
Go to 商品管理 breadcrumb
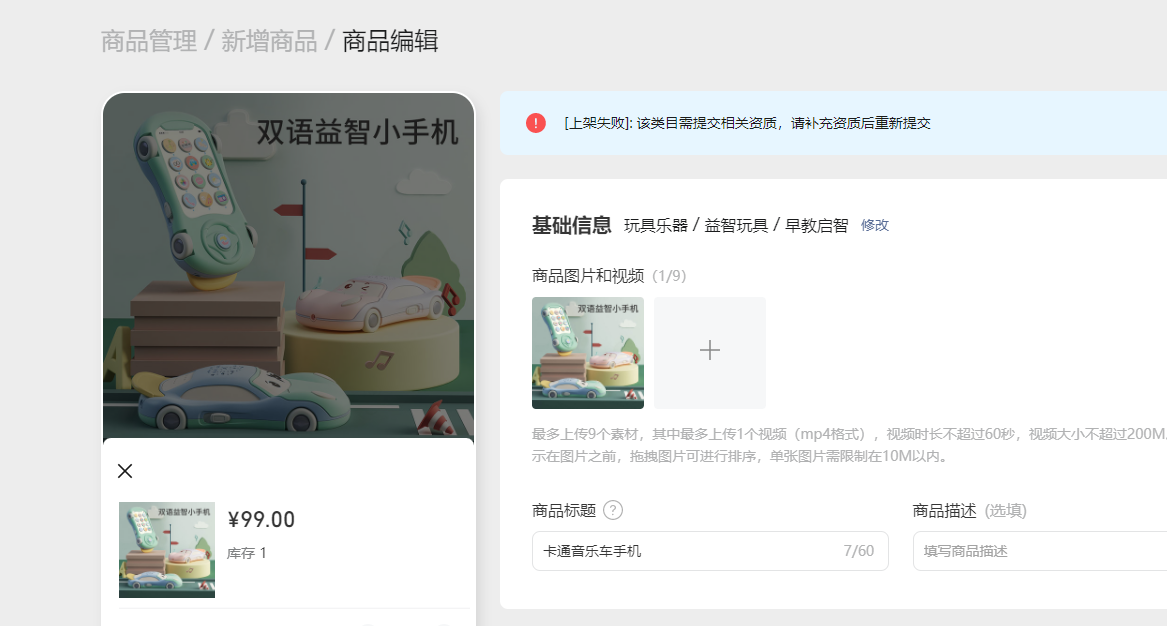coord(149,41)
